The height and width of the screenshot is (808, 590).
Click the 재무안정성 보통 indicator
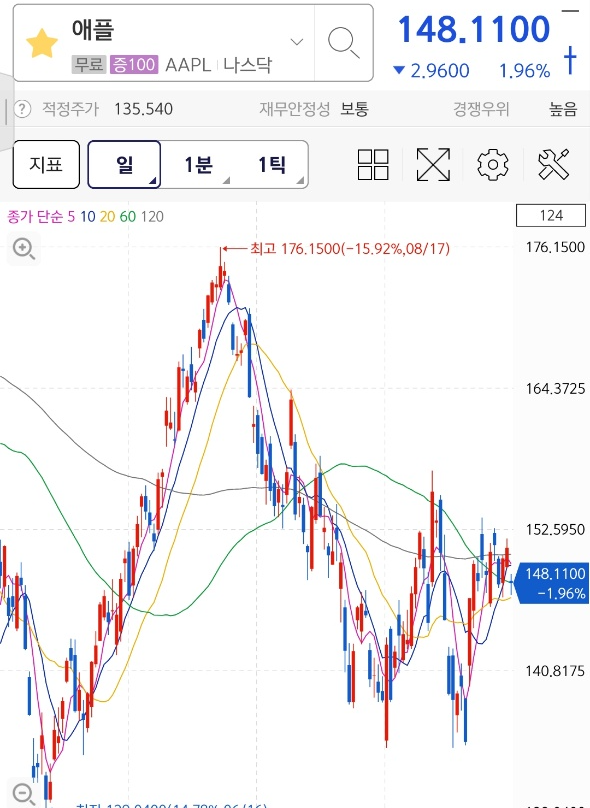pos(314,109)
